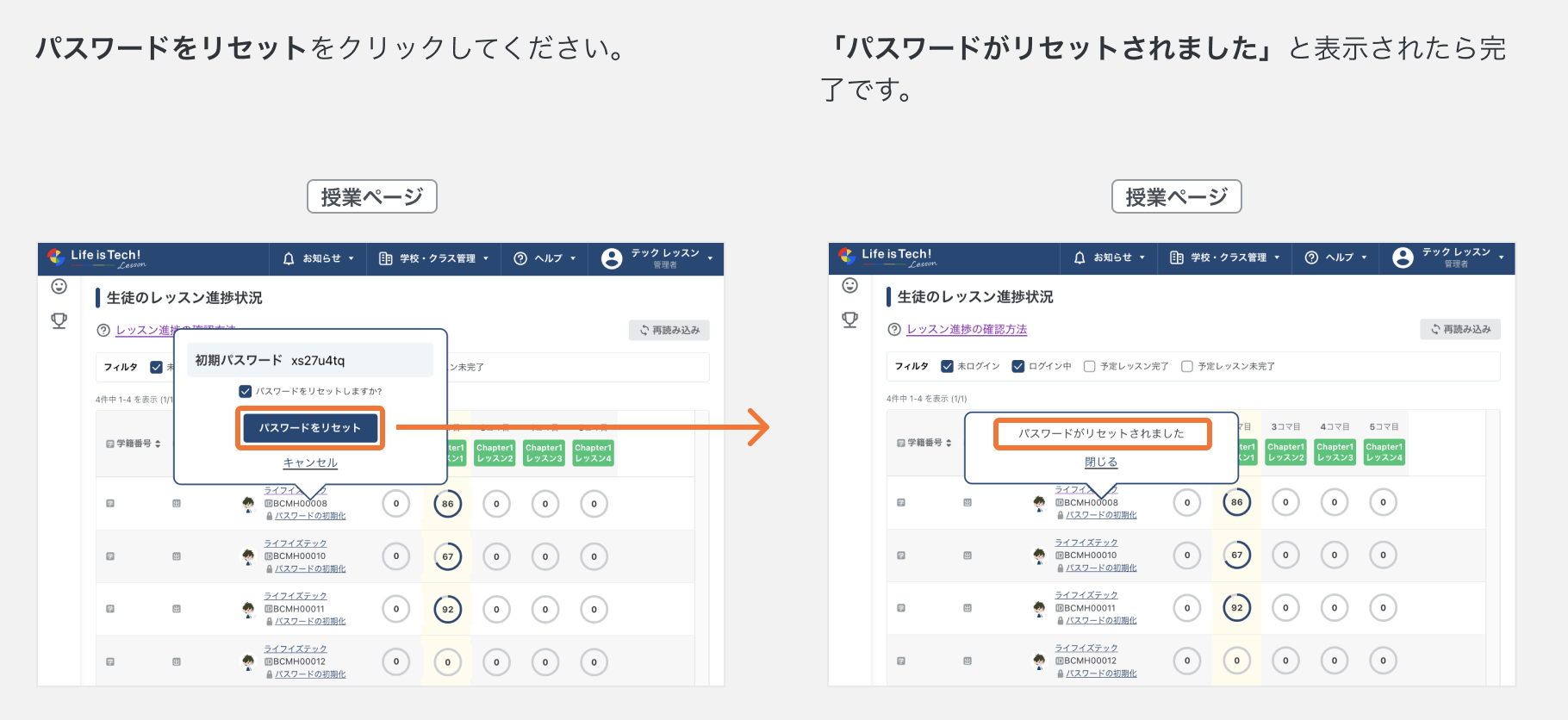Click the sort arrows next to 学籍番号 in right screenshot

tap(949, 443)
